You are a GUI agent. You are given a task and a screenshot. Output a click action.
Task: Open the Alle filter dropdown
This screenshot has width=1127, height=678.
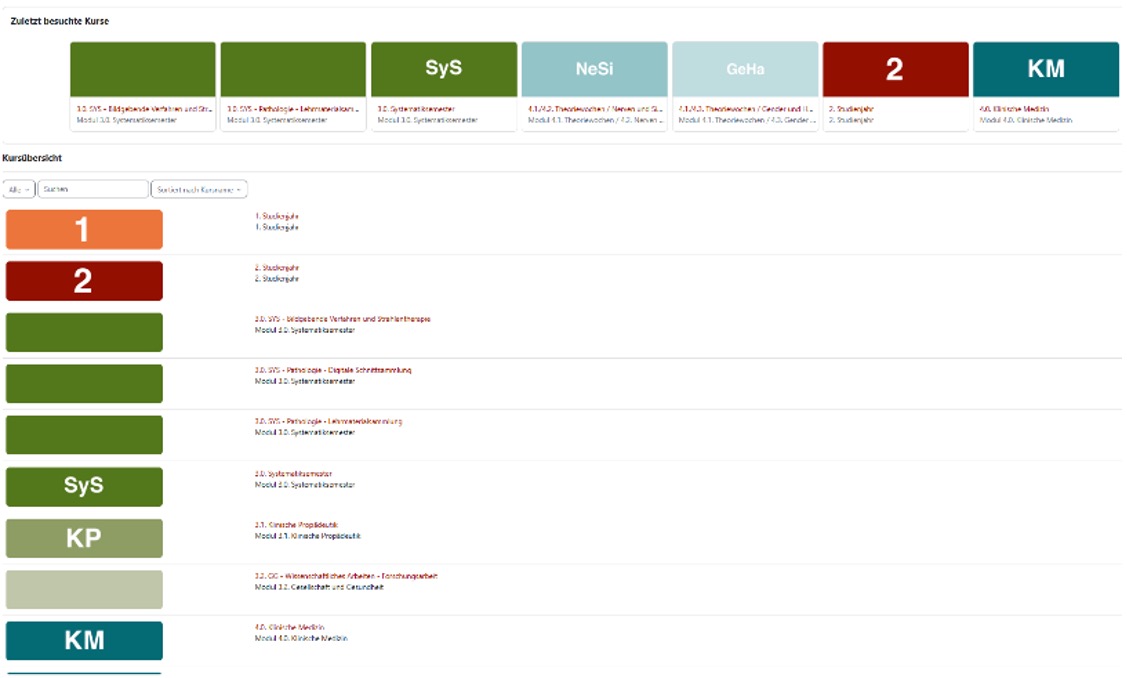(x=17, y=188)
